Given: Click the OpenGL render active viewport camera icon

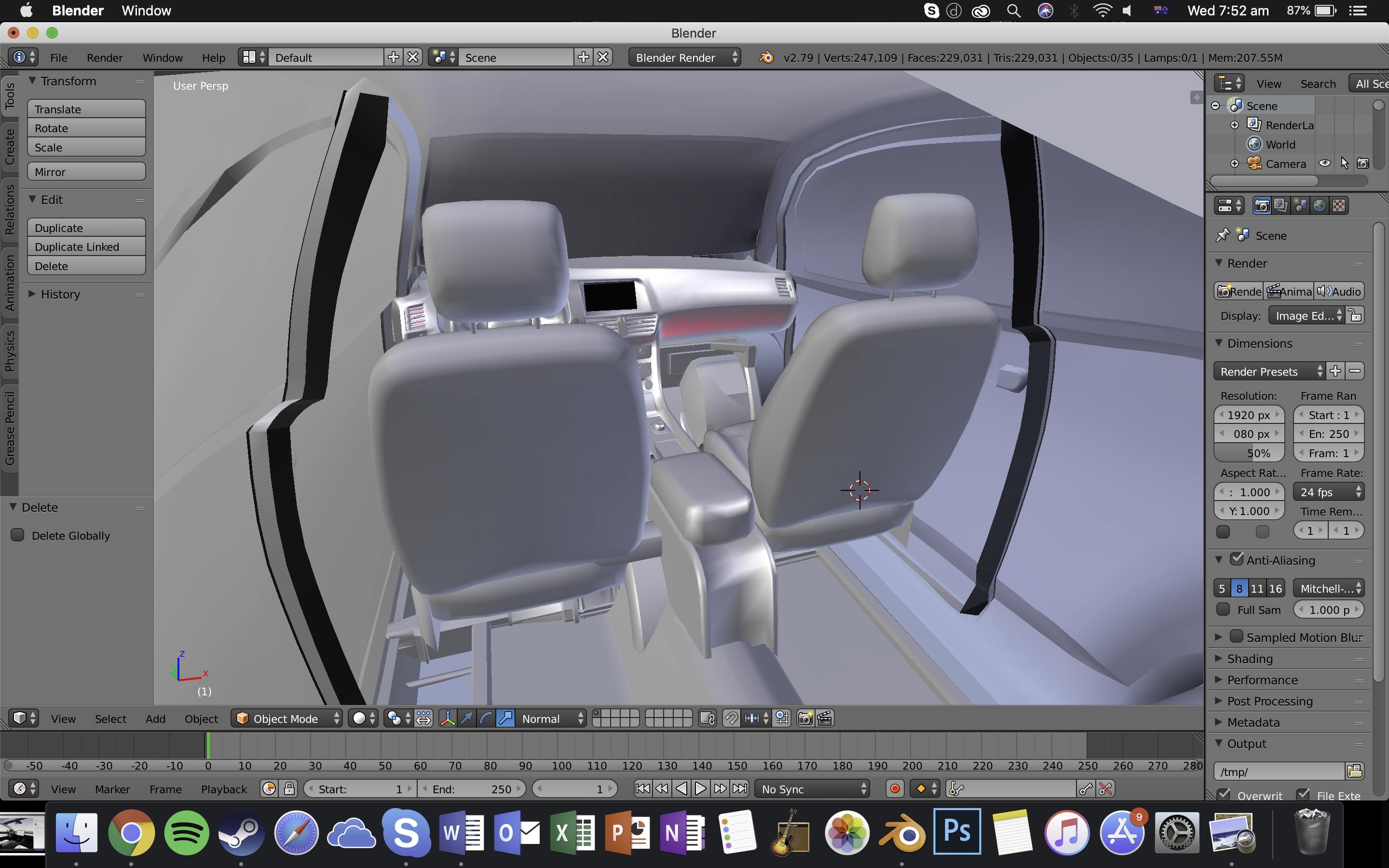Looking at the screenshot, I should tap(805, 718).
